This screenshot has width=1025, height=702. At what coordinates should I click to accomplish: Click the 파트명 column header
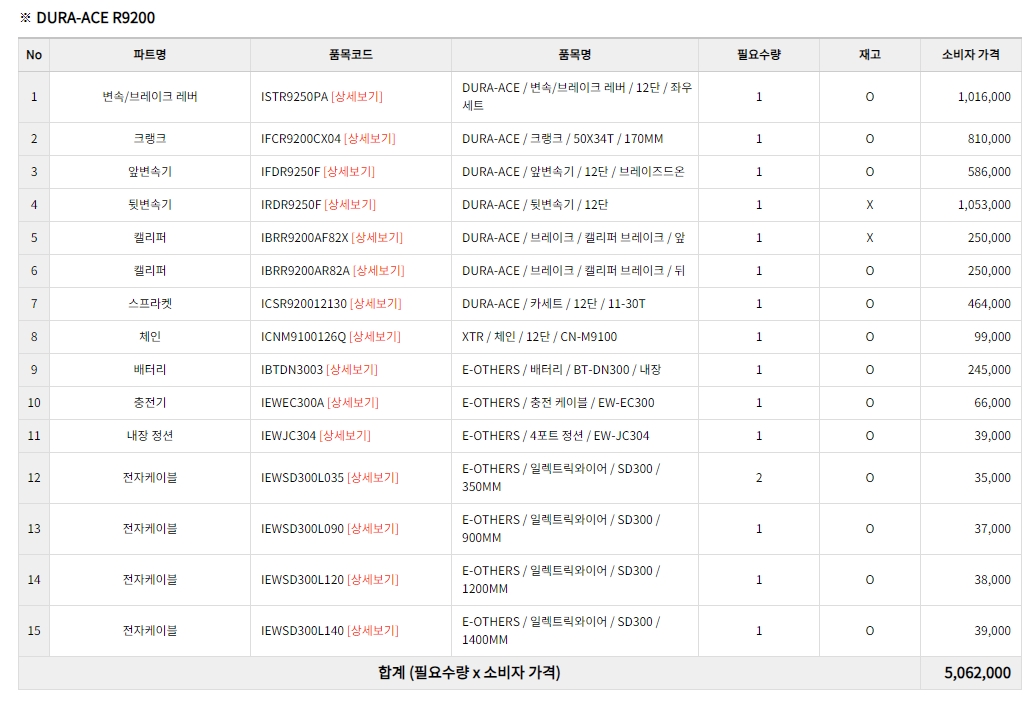point(150,55)
